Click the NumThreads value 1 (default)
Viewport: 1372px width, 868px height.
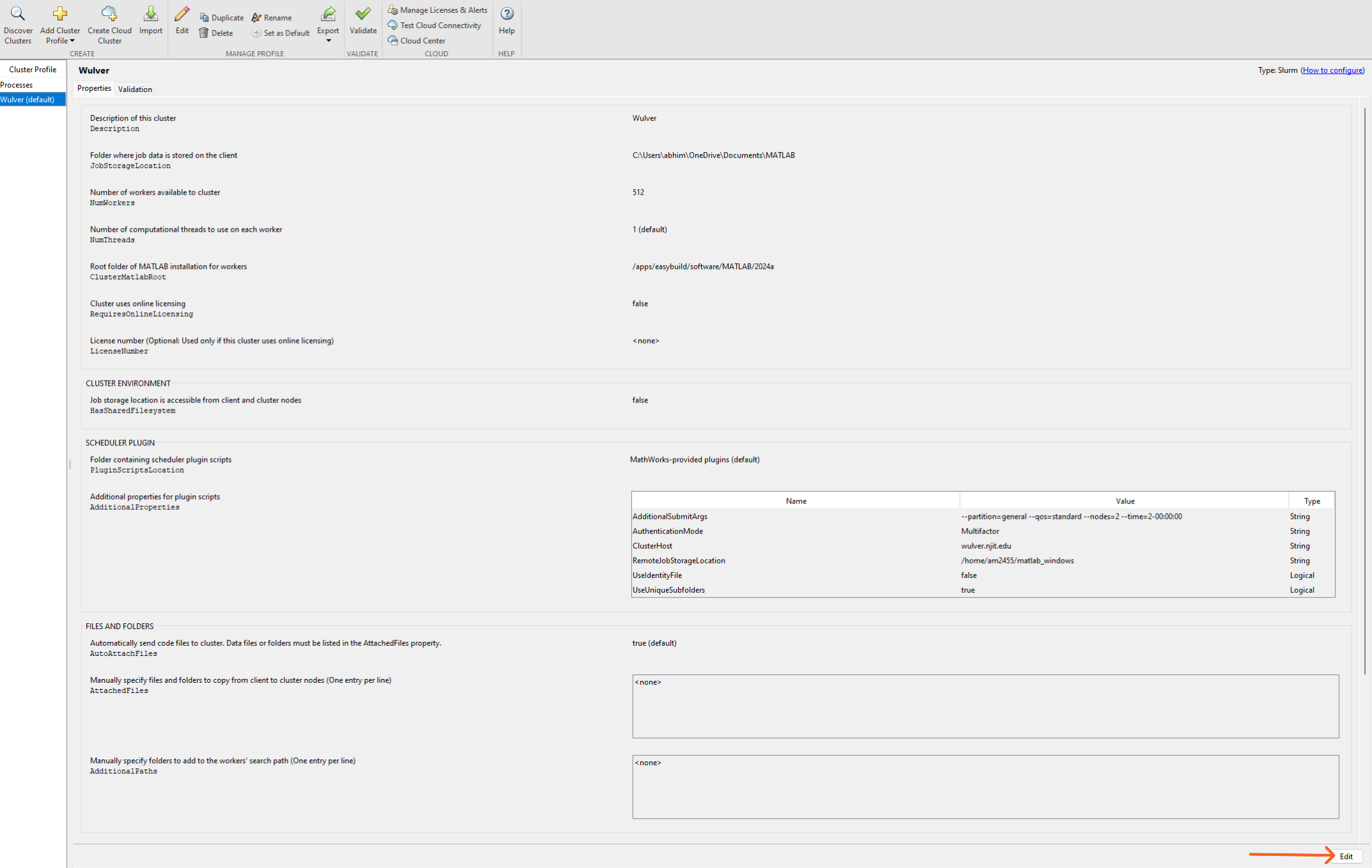pyautogui.click(x=649, y=229)
